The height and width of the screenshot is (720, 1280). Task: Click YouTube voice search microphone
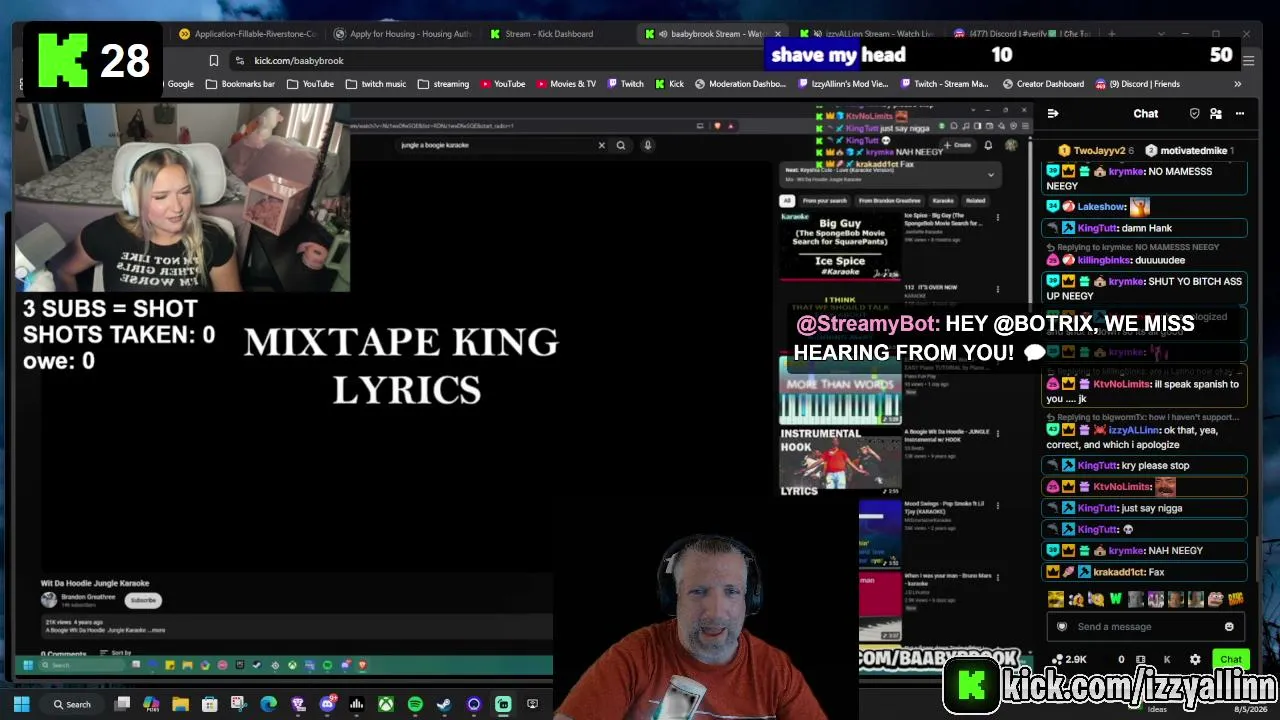tap(648, 145)
